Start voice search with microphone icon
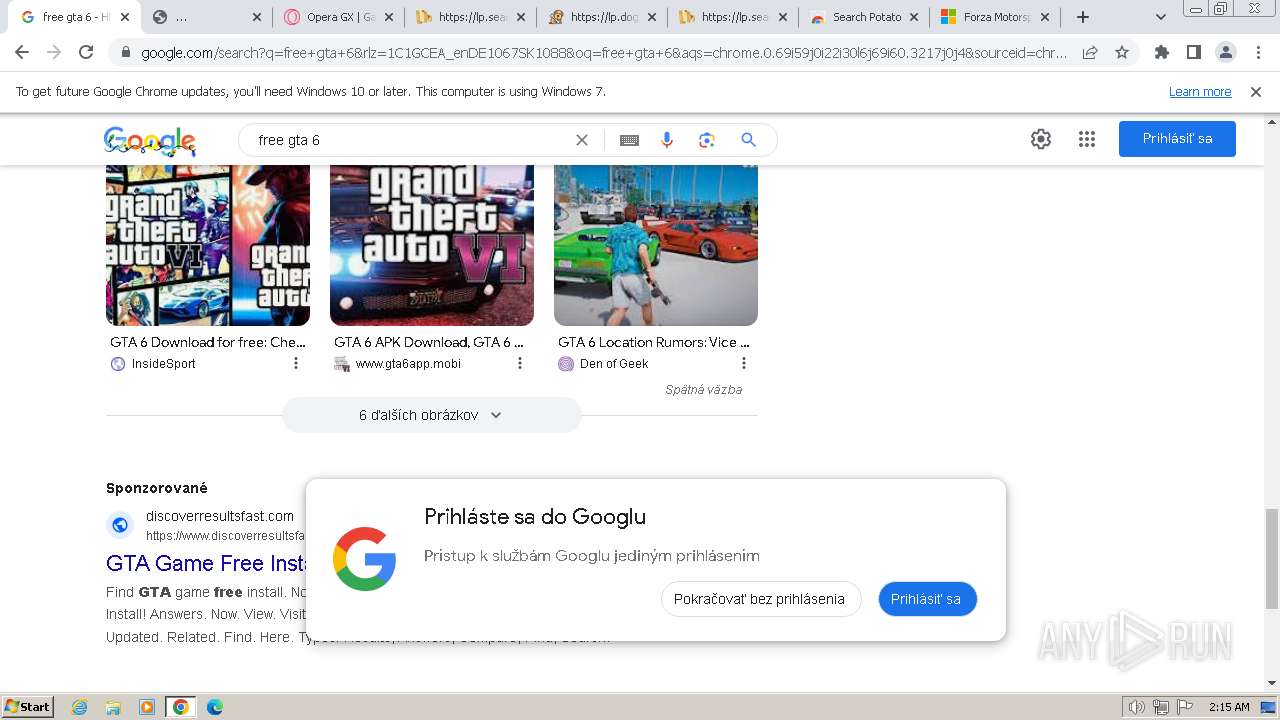The height and width of the screenshot is (720, 1280). [667, 140]
